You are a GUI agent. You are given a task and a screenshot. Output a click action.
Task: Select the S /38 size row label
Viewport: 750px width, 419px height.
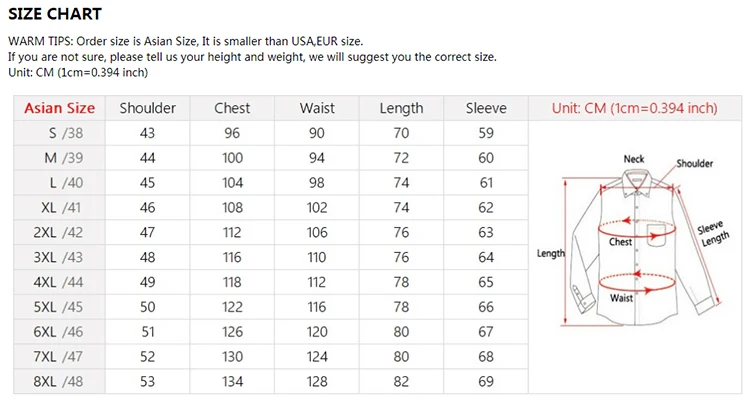[59, 133]
